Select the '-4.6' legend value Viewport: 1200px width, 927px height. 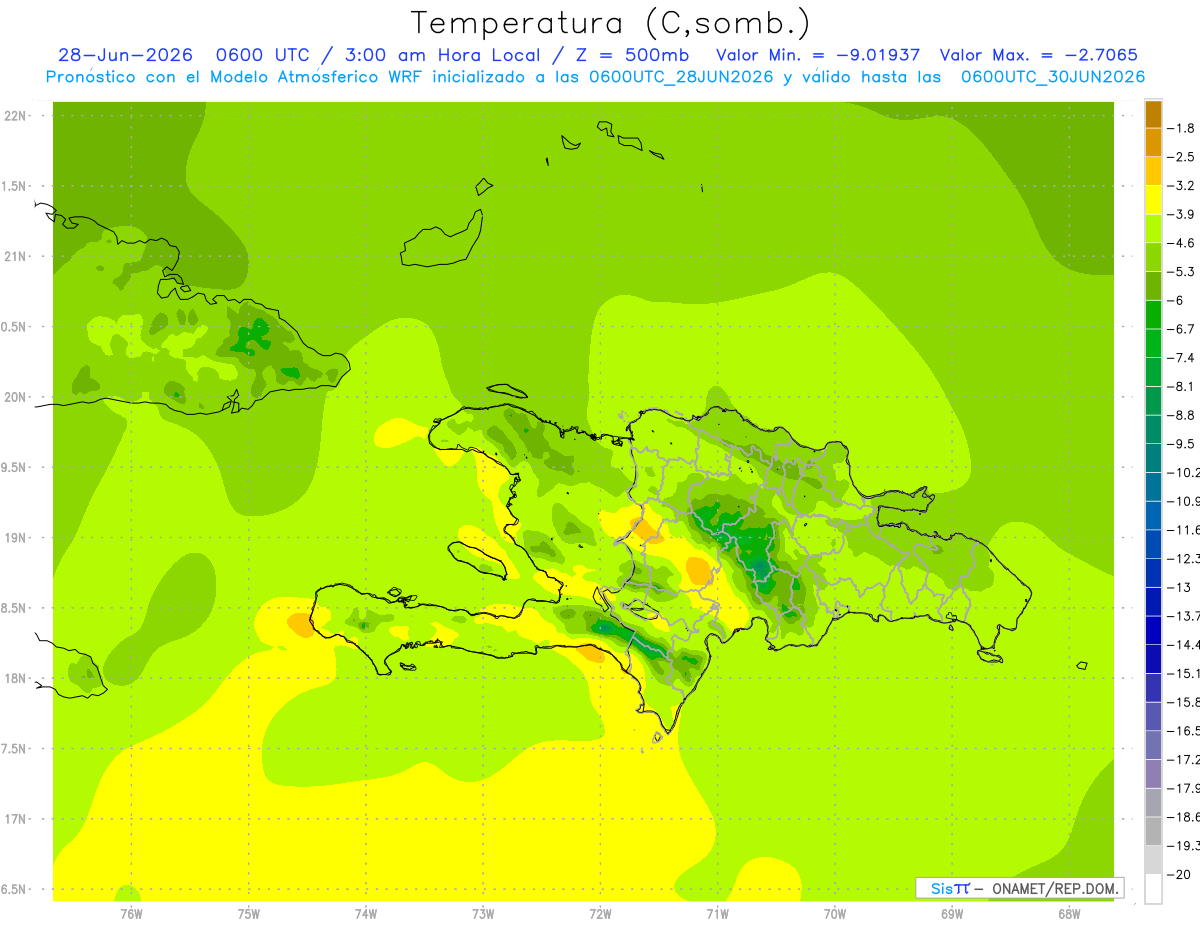coord(1182,243)
